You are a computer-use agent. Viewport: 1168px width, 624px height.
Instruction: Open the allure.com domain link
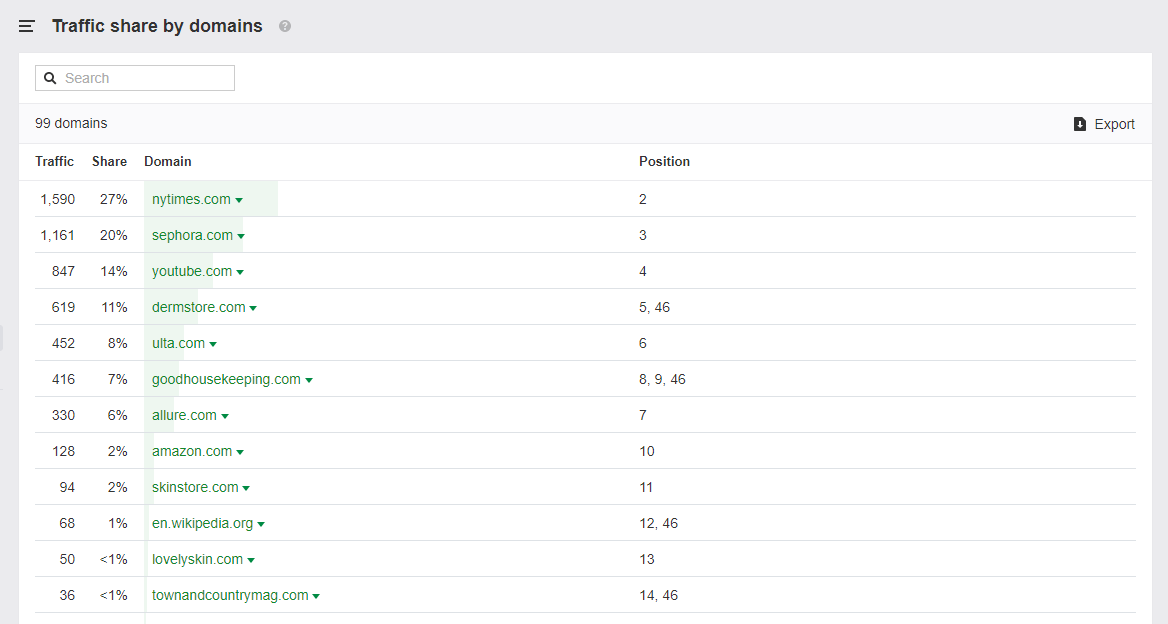point(185,415)
